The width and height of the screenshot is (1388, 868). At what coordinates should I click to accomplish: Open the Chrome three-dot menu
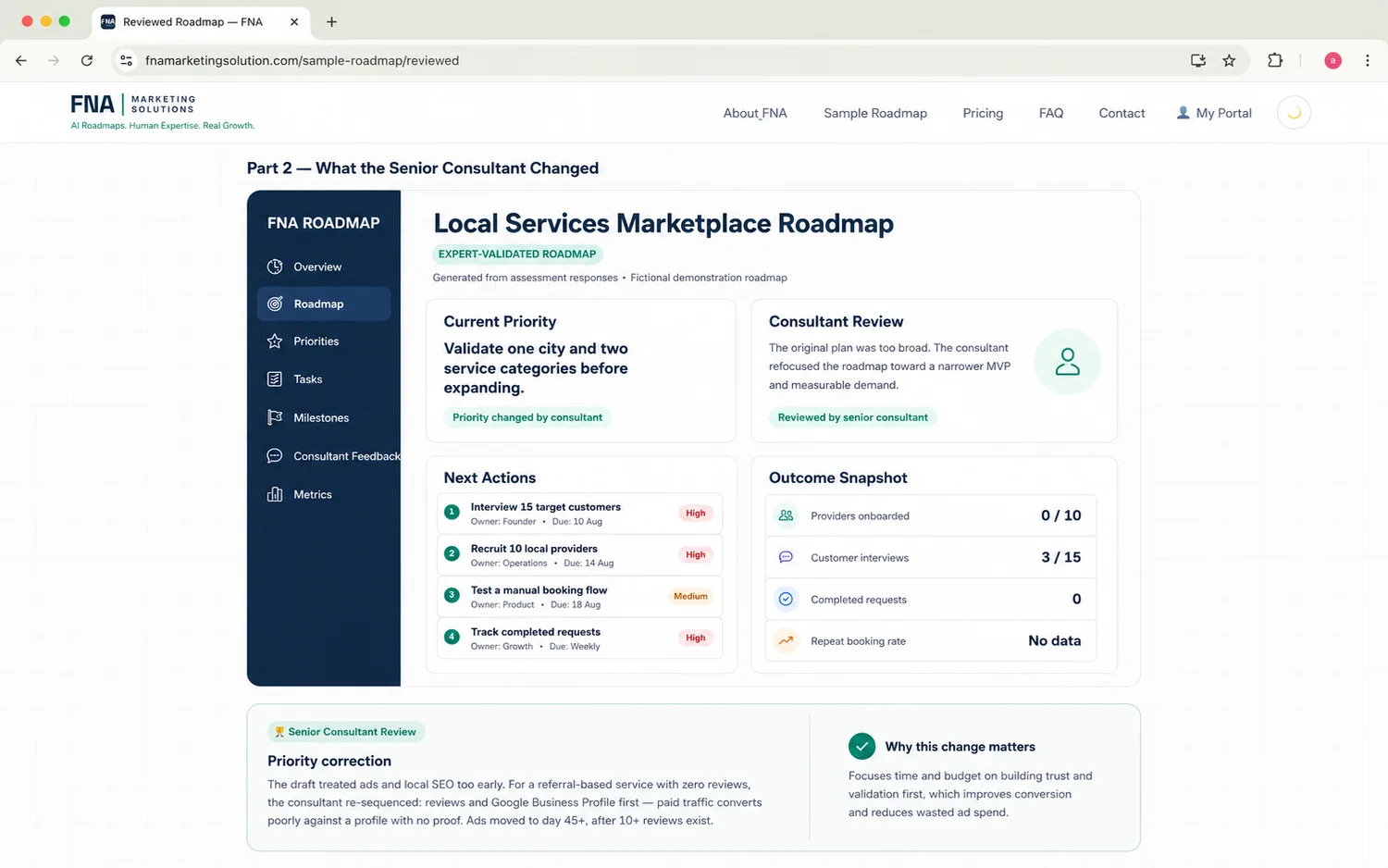point(1367,60)
